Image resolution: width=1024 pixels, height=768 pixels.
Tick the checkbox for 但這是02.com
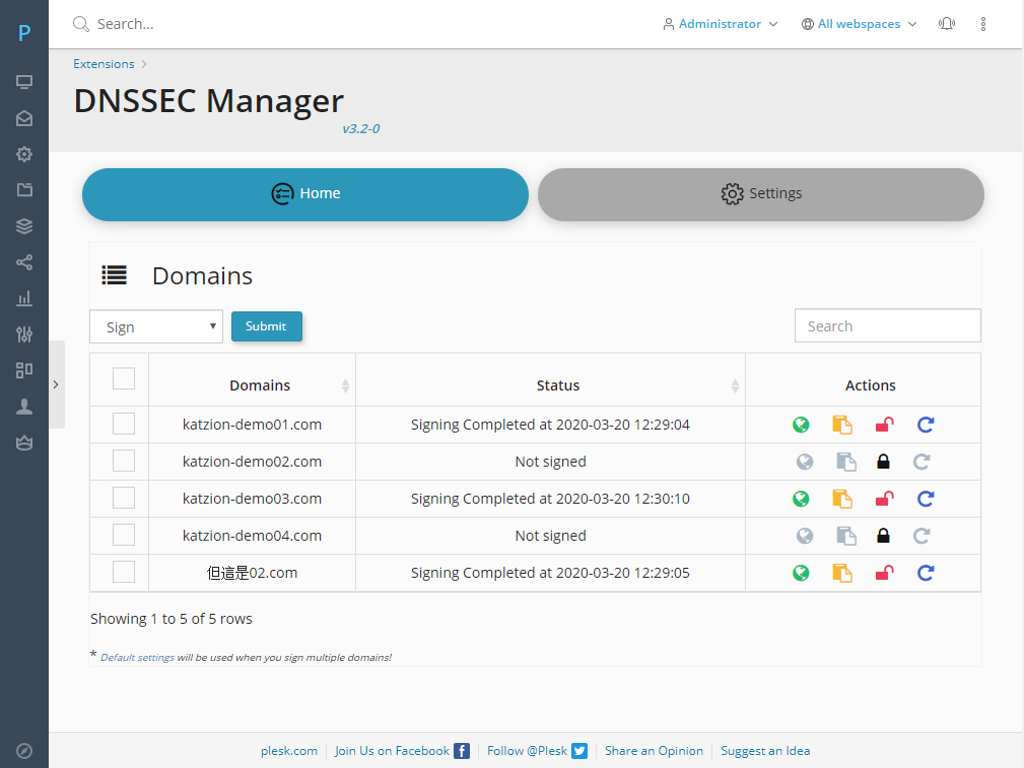coord(123,572)
